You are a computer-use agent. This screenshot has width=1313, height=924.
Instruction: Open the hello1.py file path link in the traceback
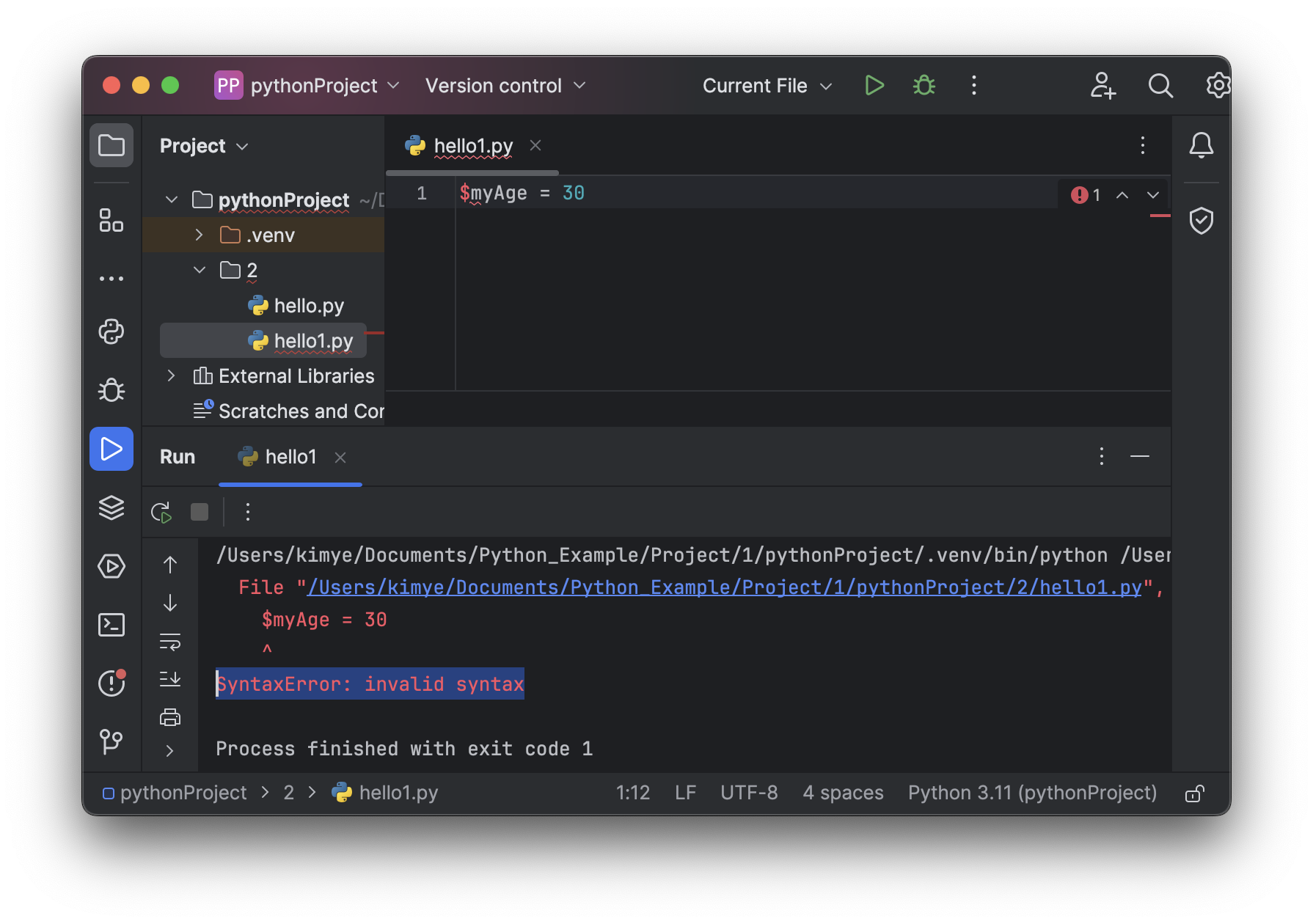724,587
